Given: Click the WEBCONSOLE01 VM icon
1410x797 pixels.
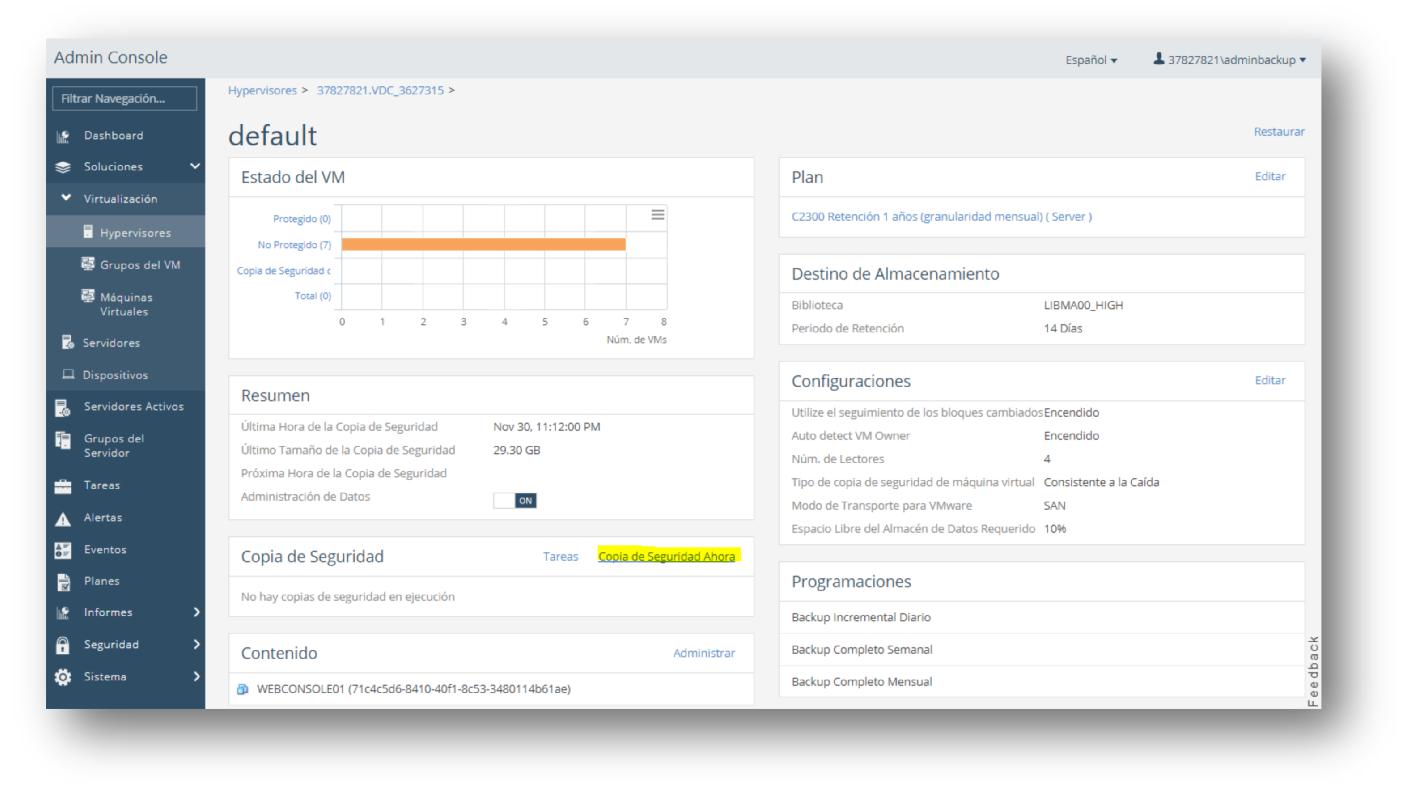Looking at the screenshot, I should tap(243, 688).
